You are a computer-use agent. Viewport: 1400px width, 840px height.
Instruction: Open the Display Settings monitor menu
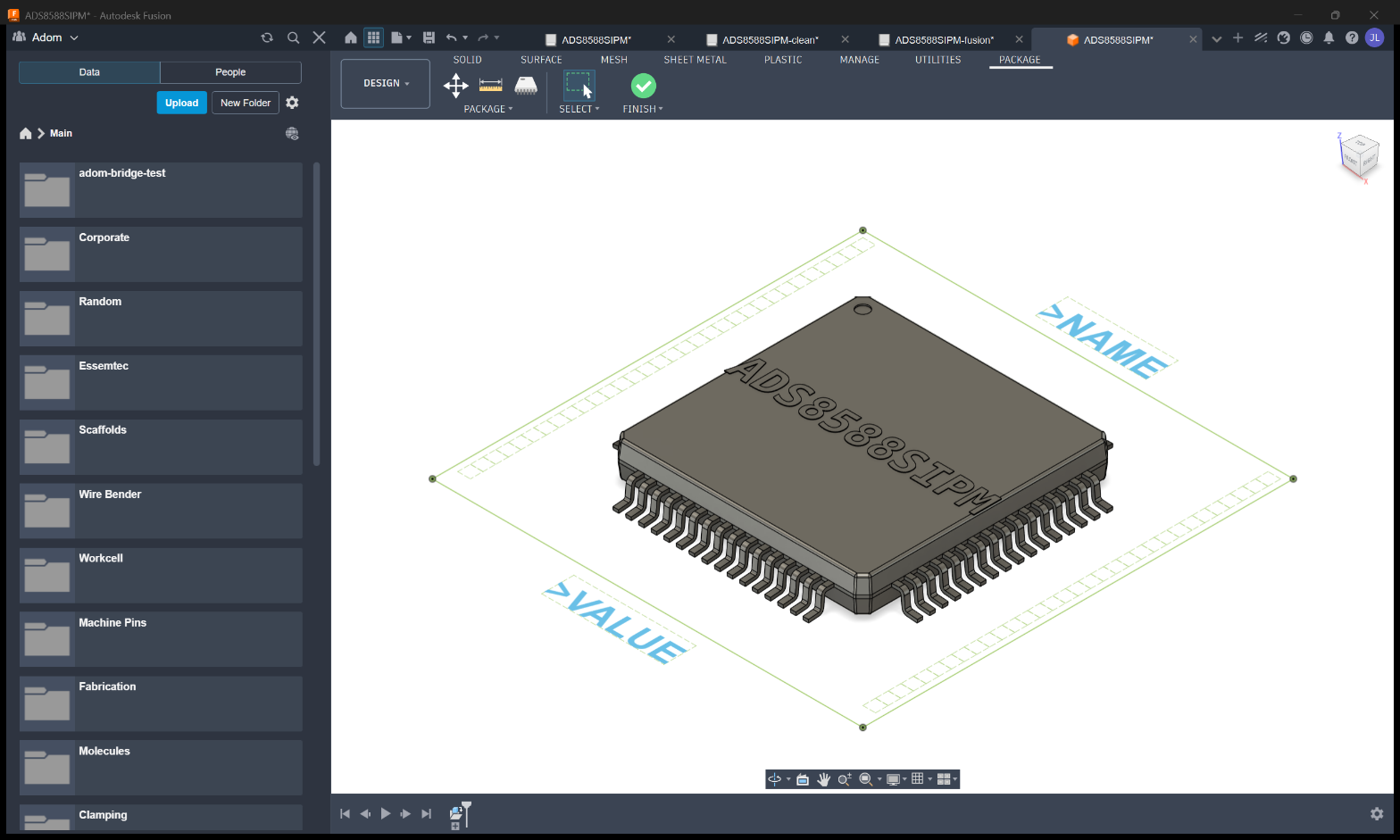click(893, 779)
